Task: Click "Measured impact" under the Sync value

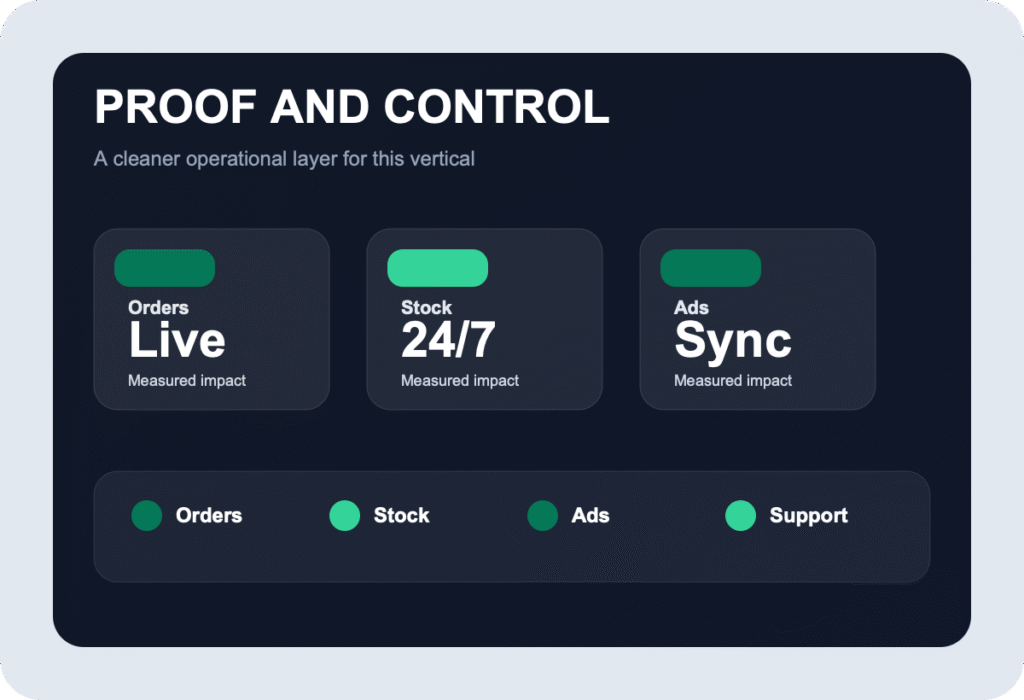Action: click(733, 381)
